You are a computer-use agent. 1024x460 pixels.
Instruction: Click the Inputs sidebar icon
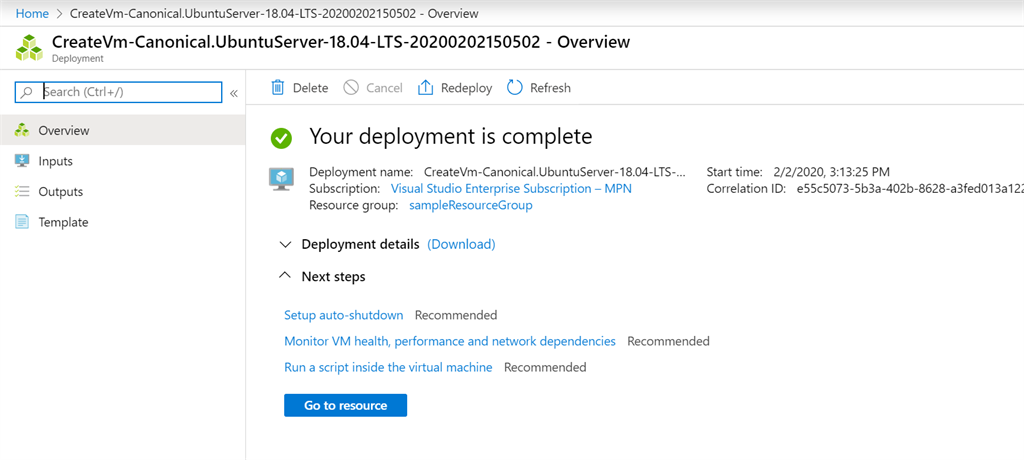click(22, 161)
